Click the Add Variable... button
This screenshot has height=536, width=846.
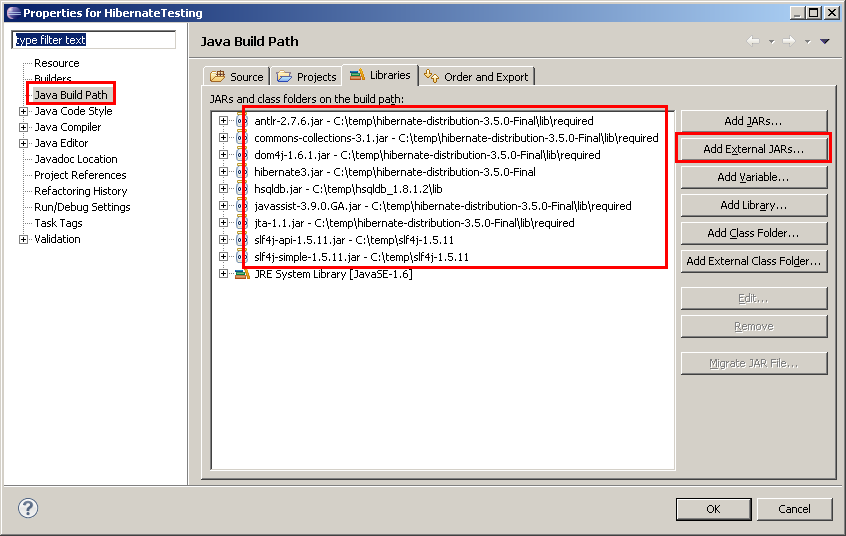[754, 177]
